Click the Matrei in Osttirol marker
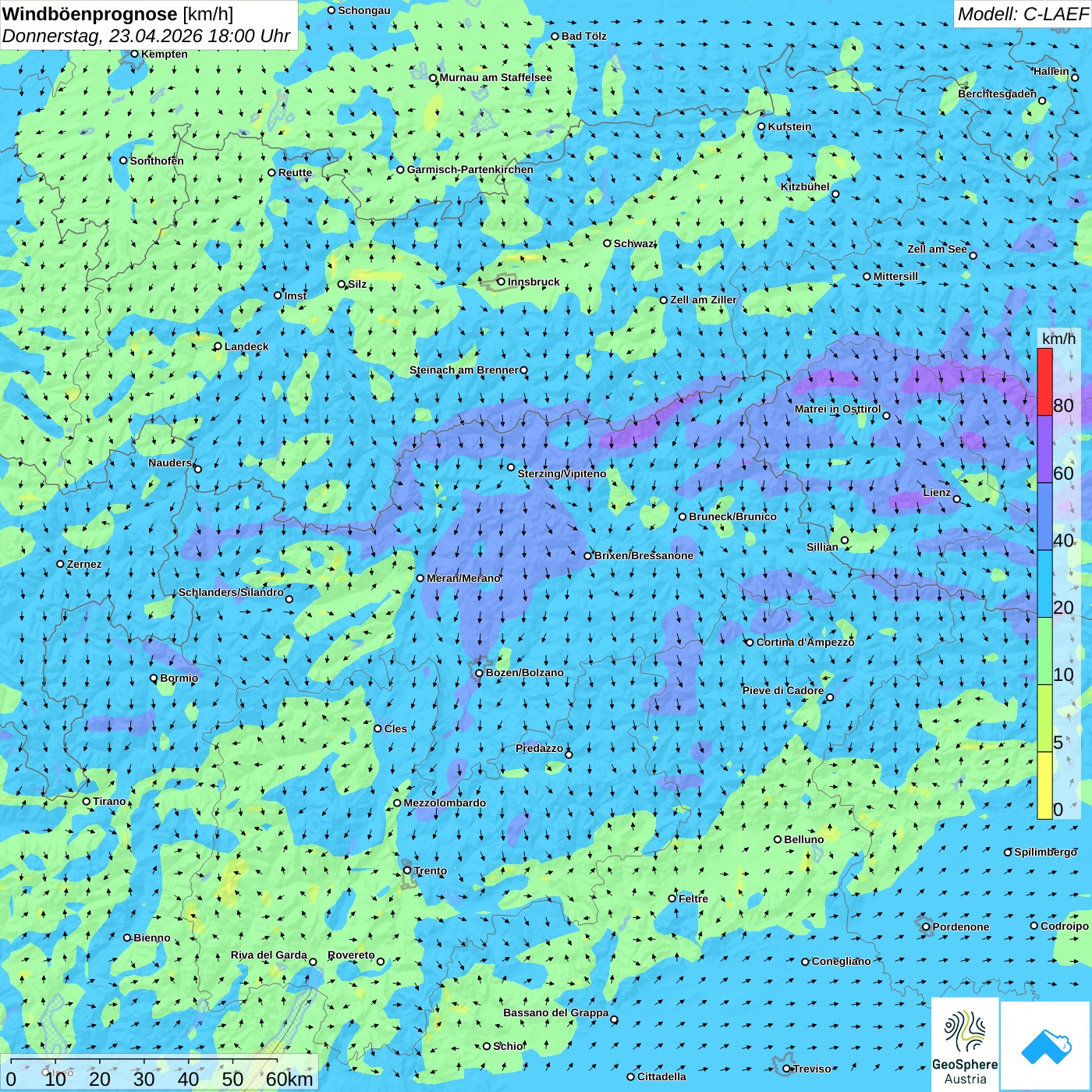Screen dimensions: 1092x1092 [x=886, y=416]
